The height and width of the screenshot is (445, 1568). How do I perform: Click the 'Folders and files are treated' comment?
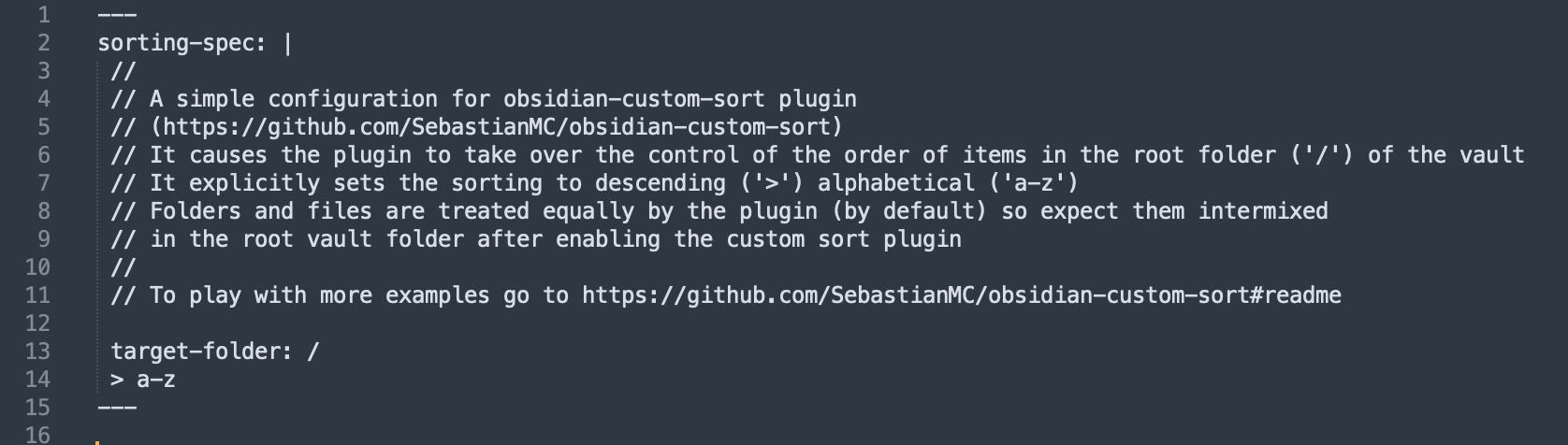click(x=719, y=211)
